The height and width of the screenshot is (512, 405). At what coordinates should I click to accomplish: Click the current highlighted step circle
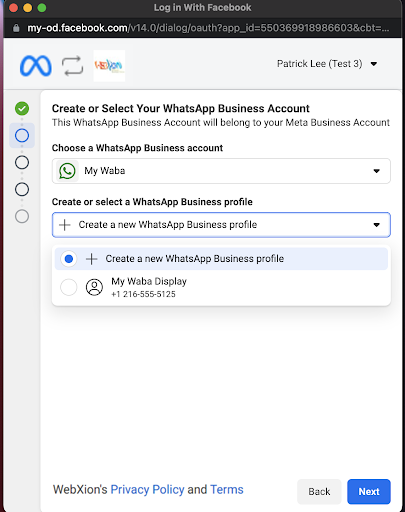[22, 136]
